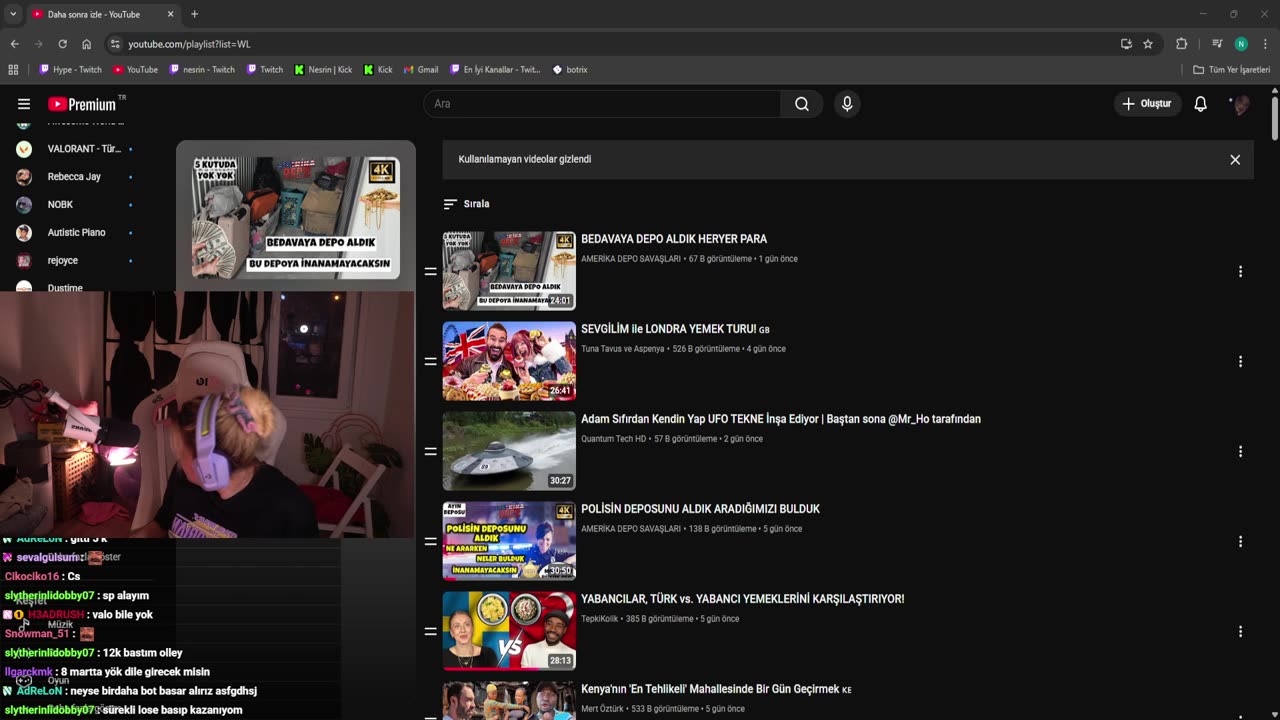Click the browser home icon
Screen dimensions: 1280x720
pos(86,44)
